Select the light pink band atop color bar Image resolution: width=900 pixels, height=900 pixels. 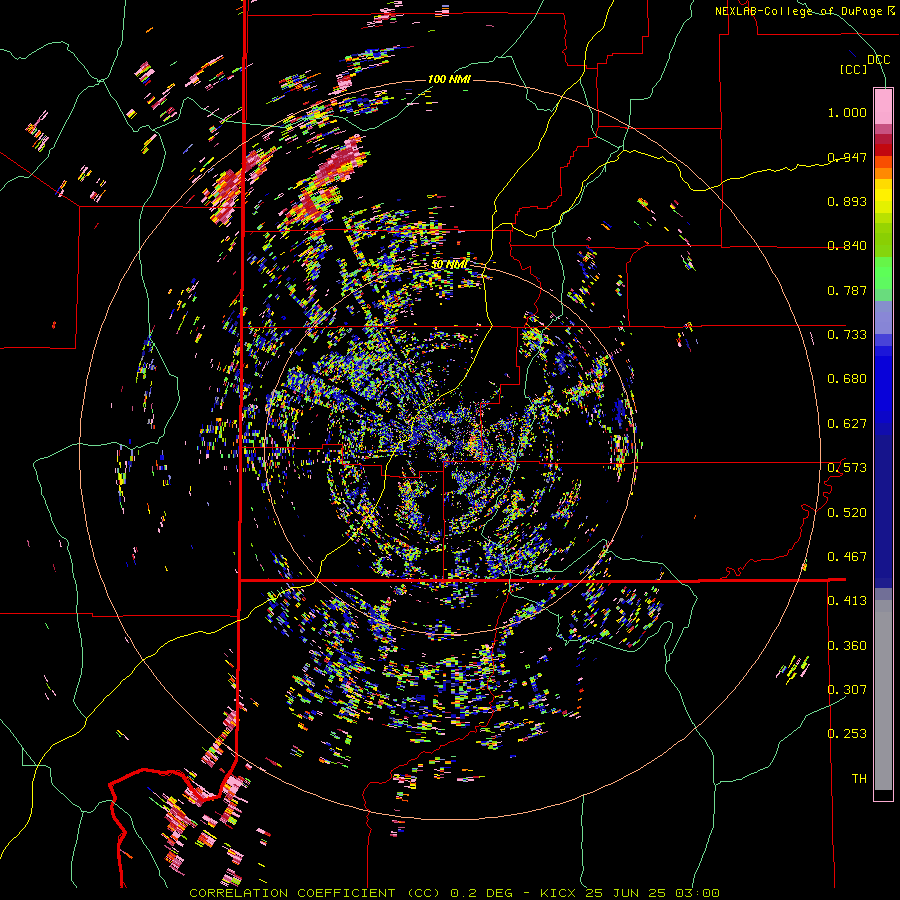pos(883,107)
